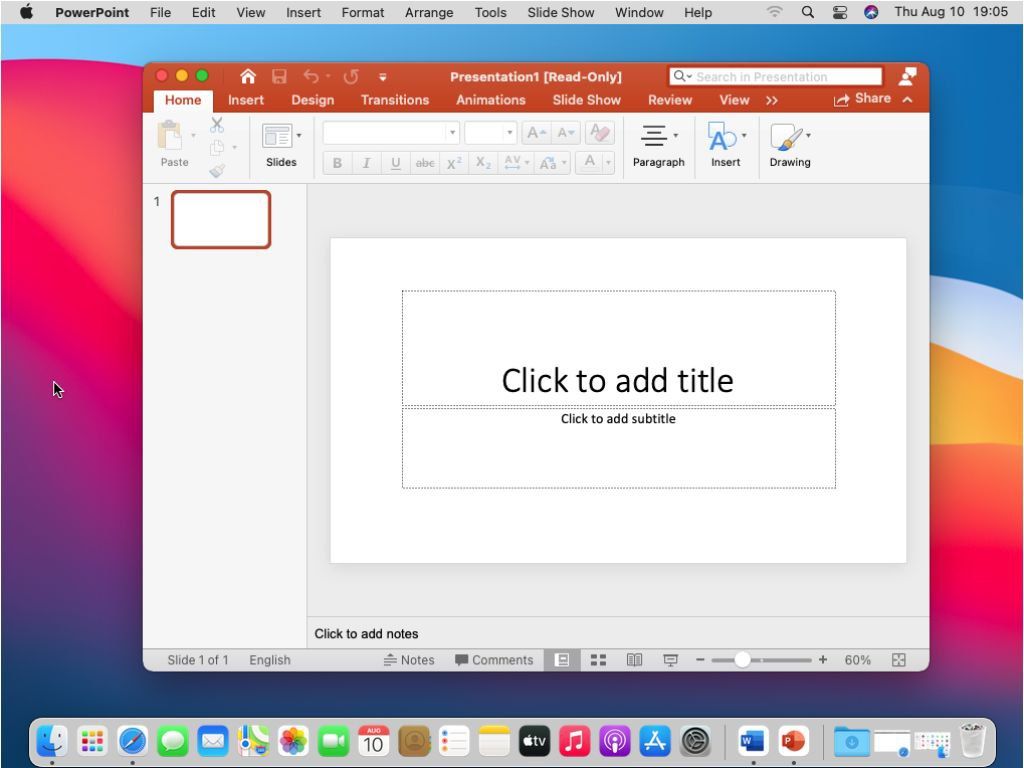Viewport: 1024px width, 768px height.
Task: Click the home icon in title bar
Action: pos(248,77)
